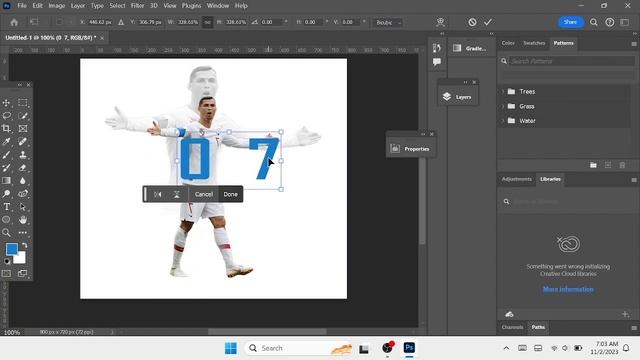Screen dimensions: 640x360
Task: Select the Ellipse shape tool
Action: pos(7,220)
